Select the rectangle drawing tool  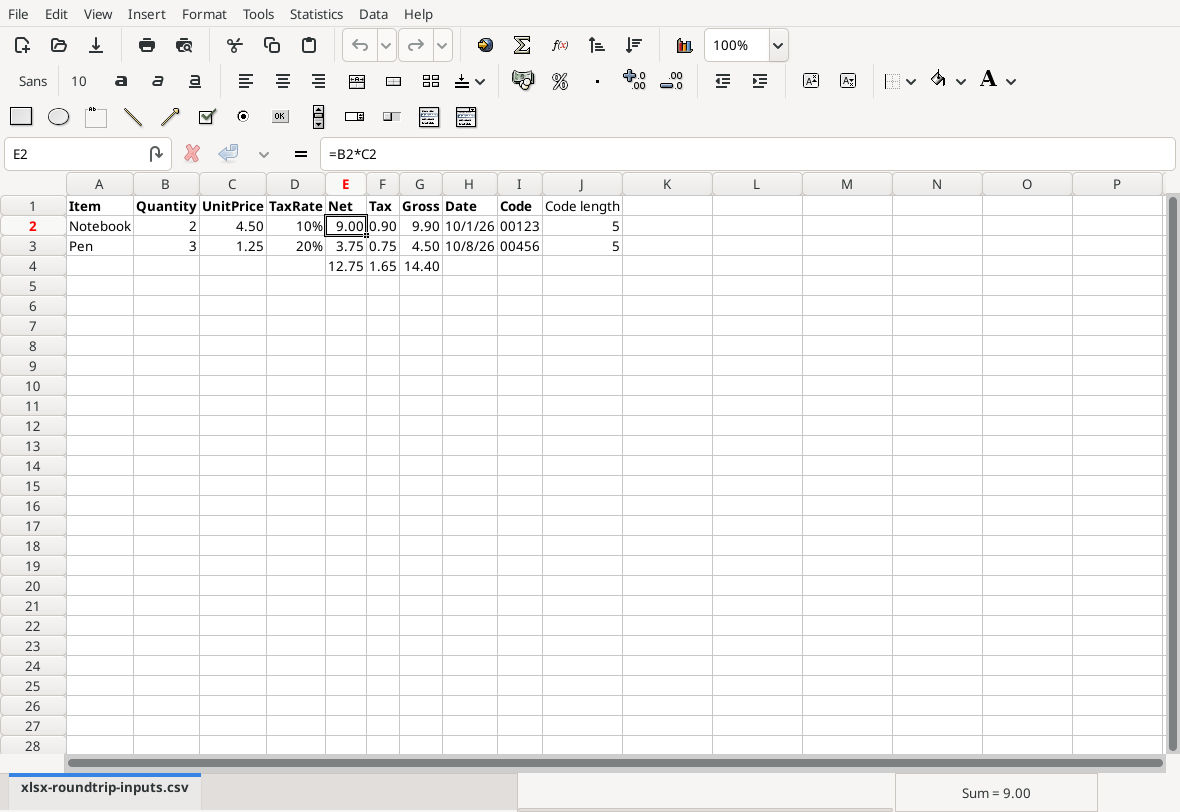pyautogui.click(x=21, y=117)
